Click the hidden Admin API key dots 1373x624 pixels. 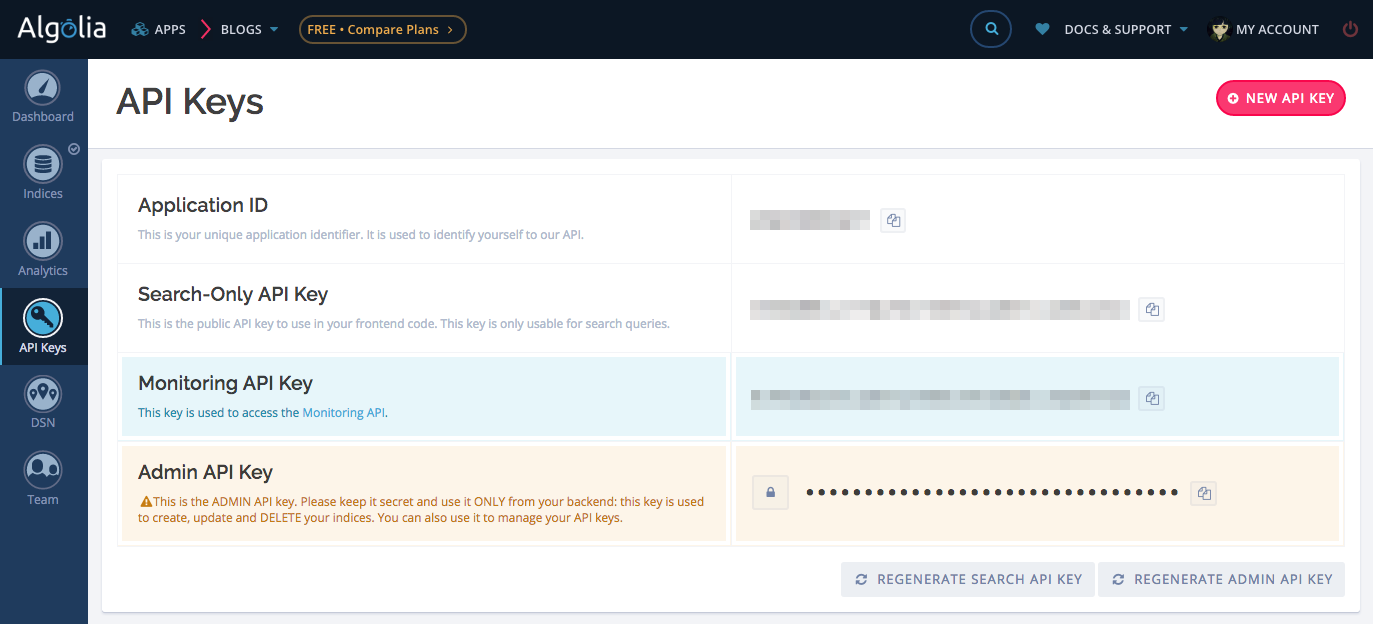coord(992,492)
